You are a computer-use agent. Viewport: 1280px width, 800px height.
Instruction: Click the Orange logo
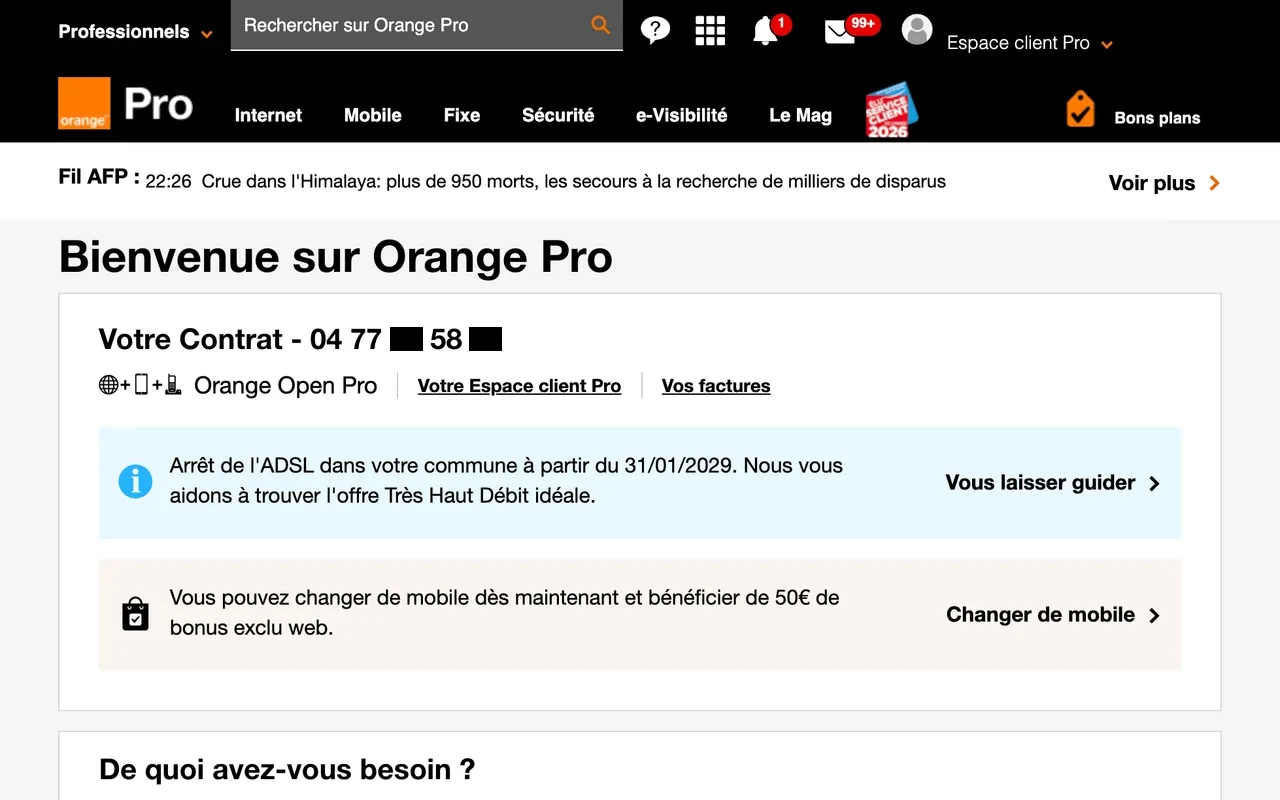point(84,103)
